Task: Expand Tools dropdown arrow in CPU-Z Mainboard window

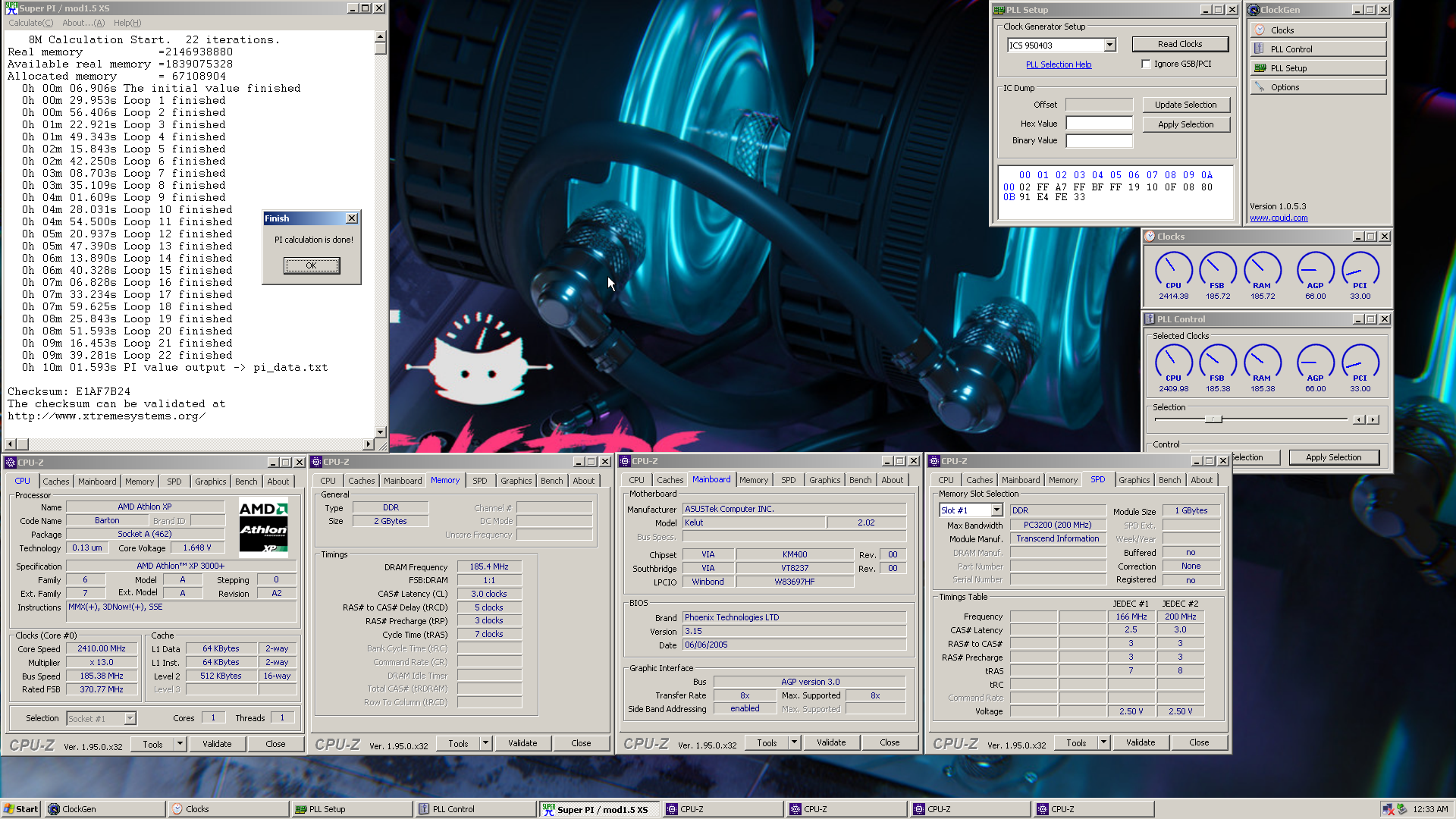Action: 794,742
